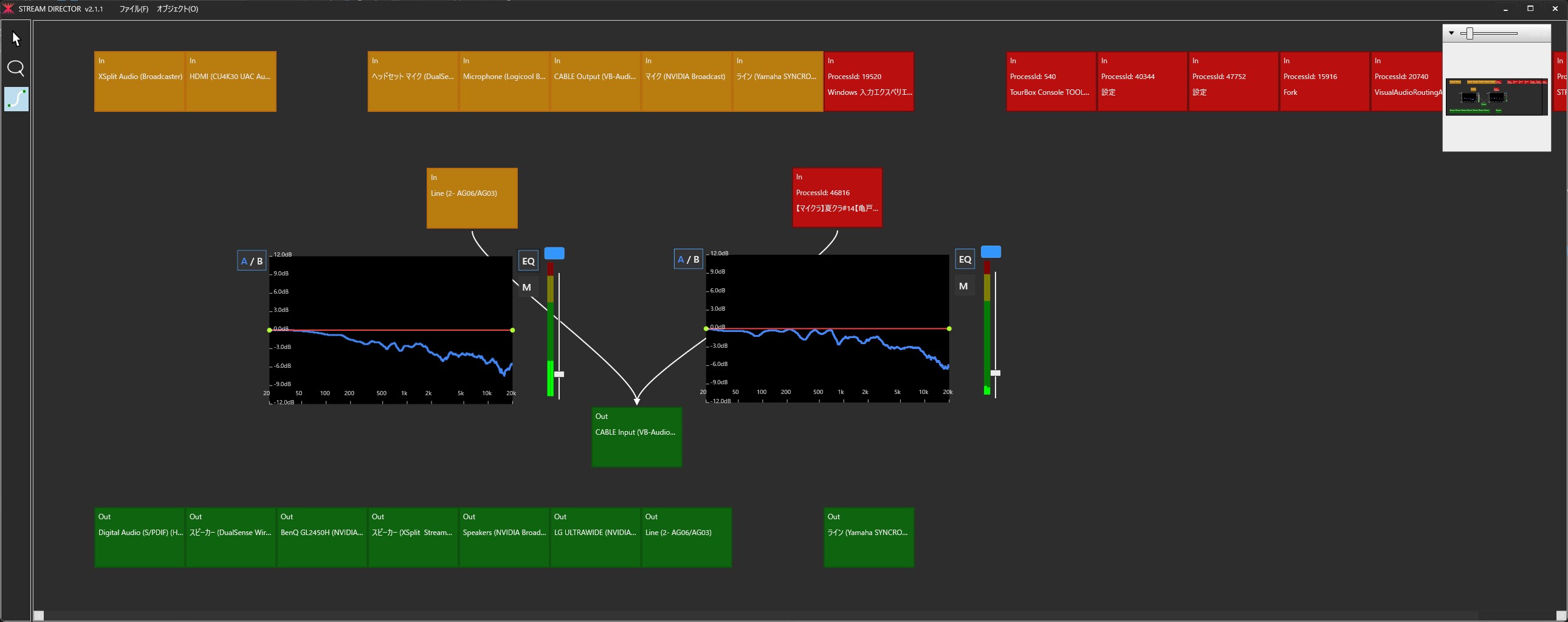This screenshot has width=1568, height=622.
Task: Select the cable connection curve tool
Action: coord(16,98)
